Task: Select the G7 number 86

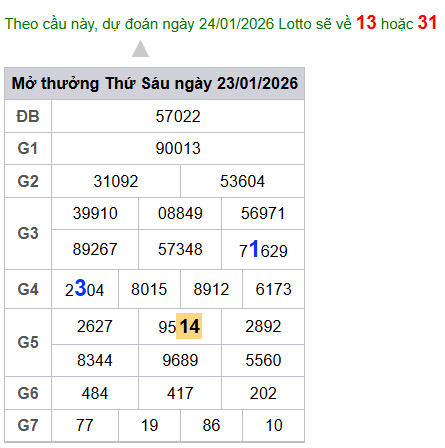Action: (211, 425)
